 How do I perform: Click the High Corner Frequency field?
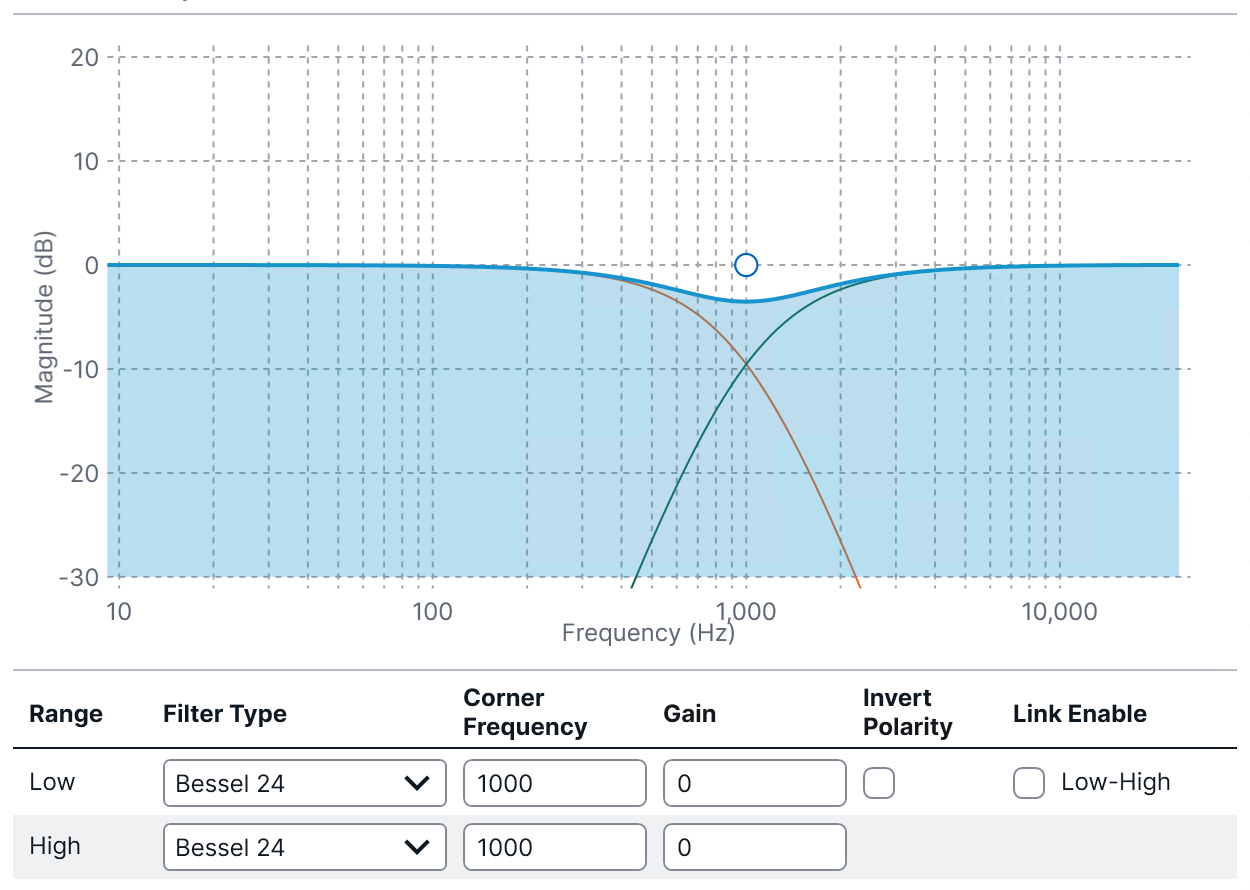tap(554, 847)
